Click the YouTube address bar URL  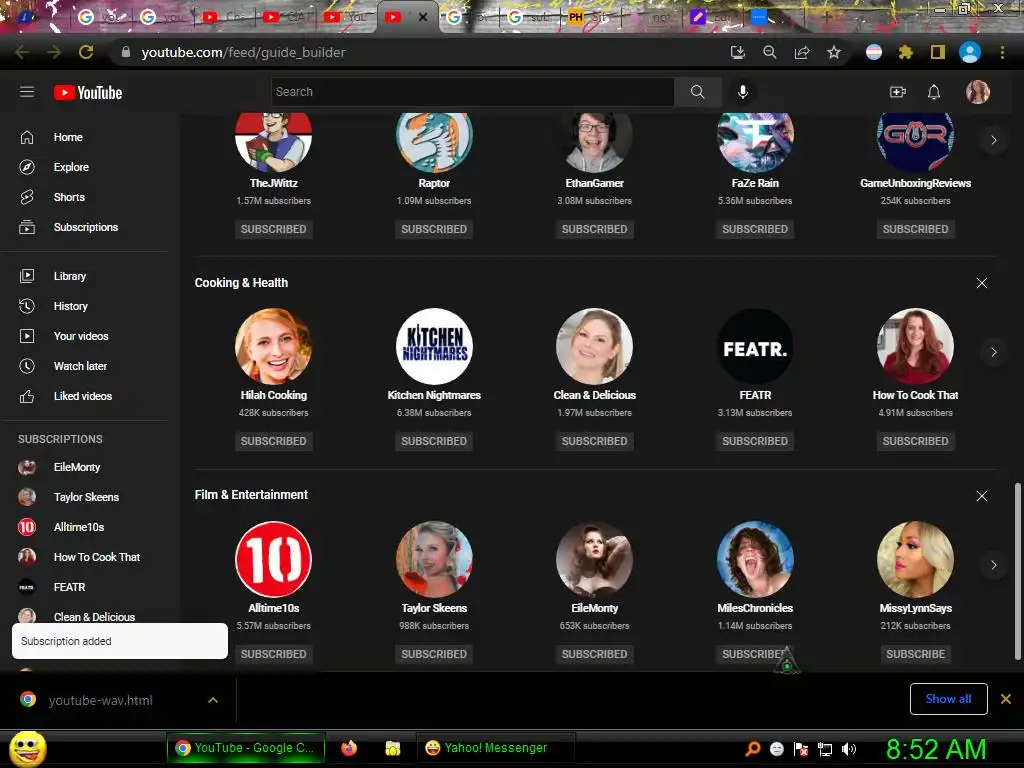(x=243, y=52)
